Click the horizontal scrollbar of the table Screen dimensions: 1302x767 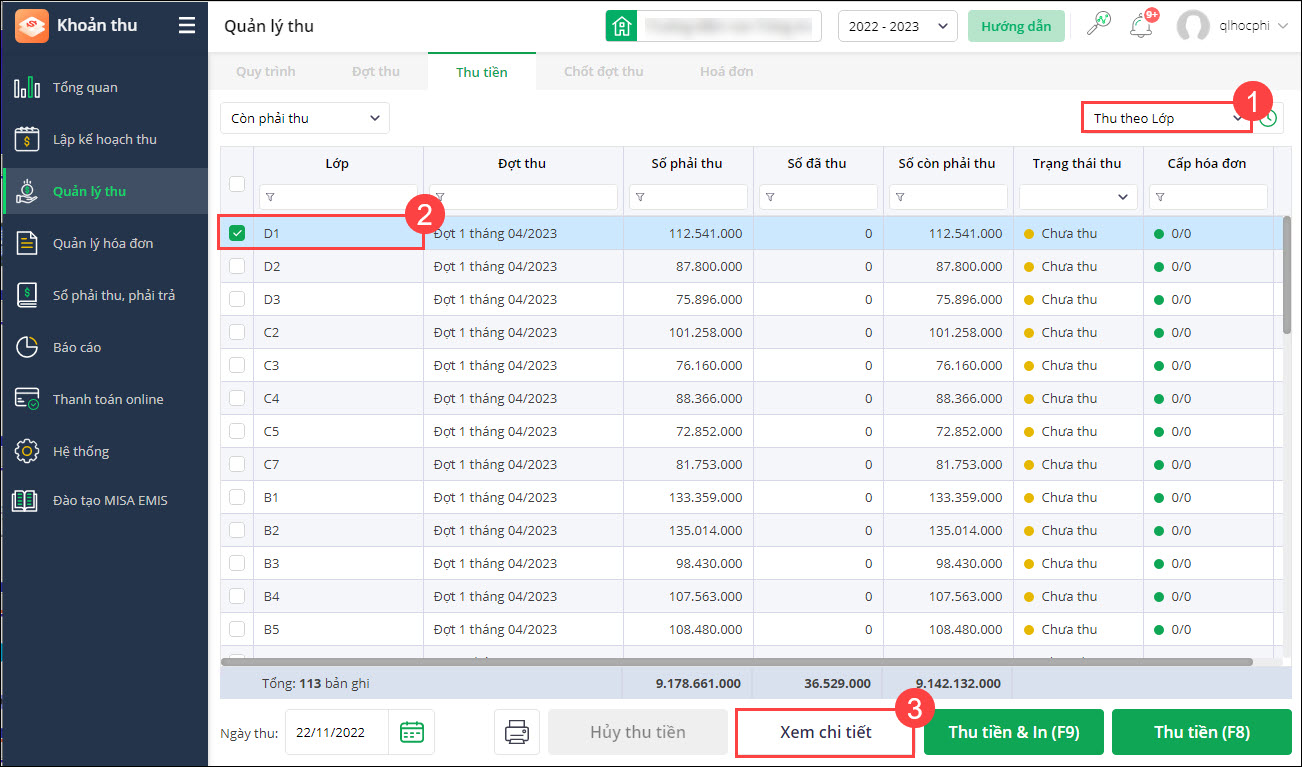point(737,661)
